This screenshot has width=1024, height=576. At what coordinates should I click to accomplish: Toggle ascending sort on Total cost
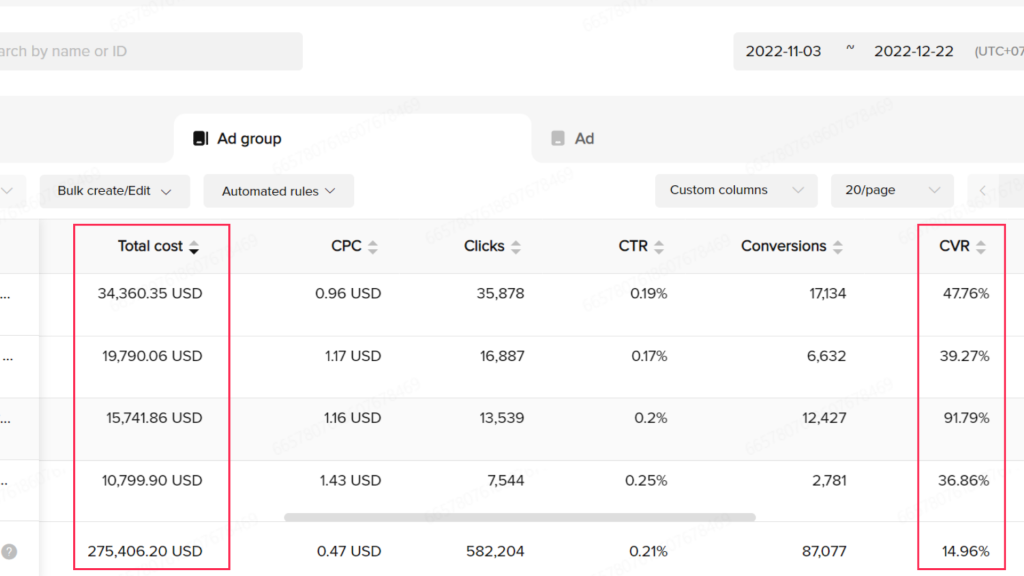click(x=193, y=242)
